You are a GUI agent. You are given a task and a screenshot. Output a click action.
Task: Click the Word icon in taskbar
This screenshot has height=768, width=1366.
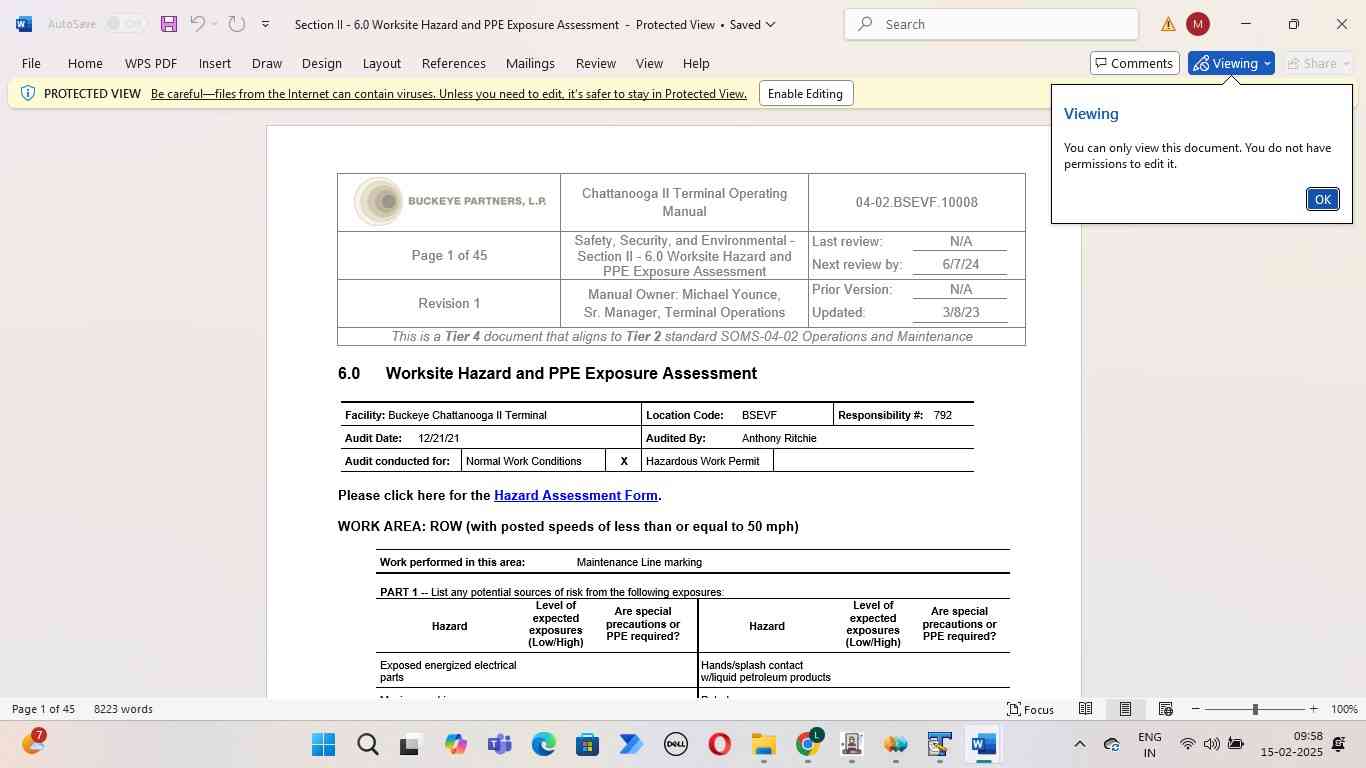[983, 745]
